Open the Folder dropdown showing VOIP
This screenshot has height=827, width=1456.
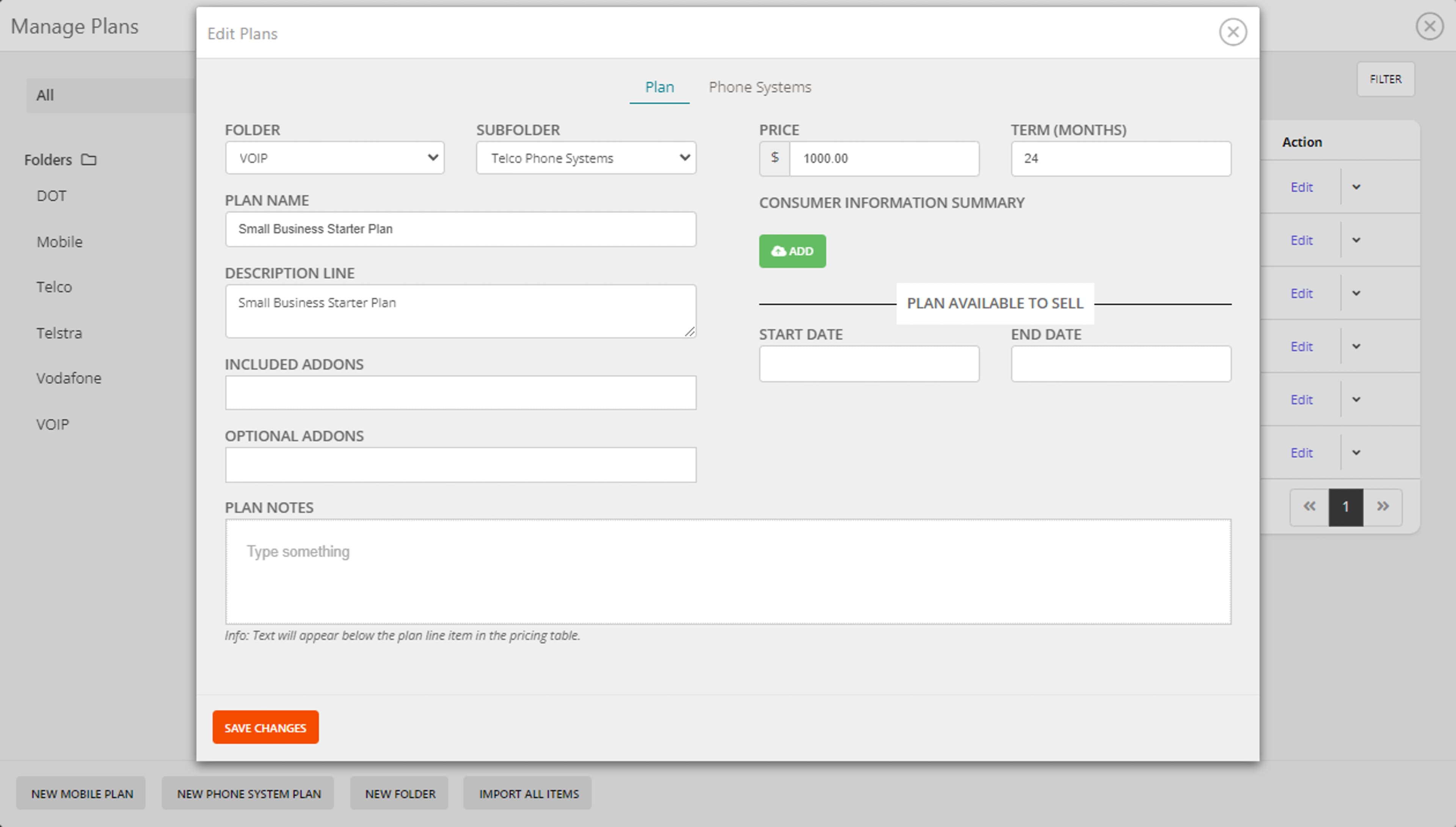(x=334, y=158)
